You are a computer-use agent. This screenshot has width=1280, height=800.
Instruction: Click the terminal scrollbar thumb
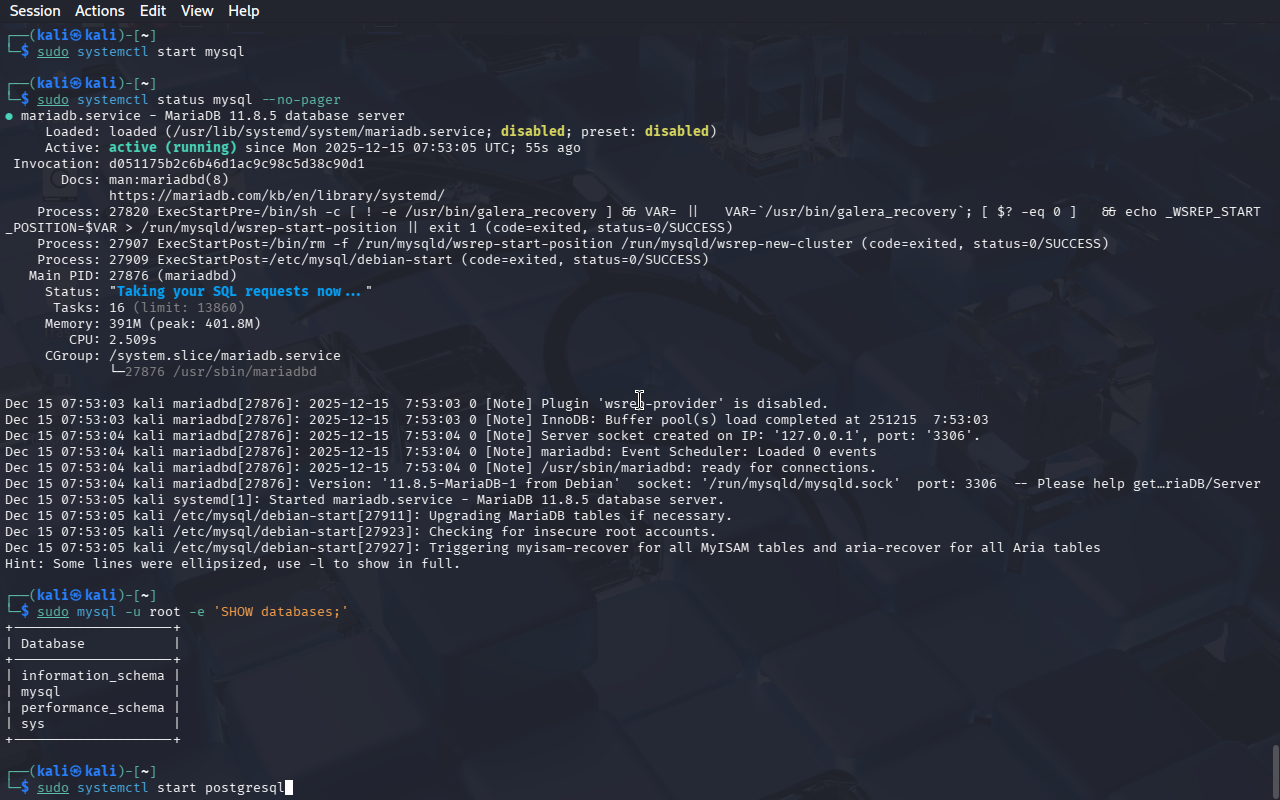pos(1275,771)
